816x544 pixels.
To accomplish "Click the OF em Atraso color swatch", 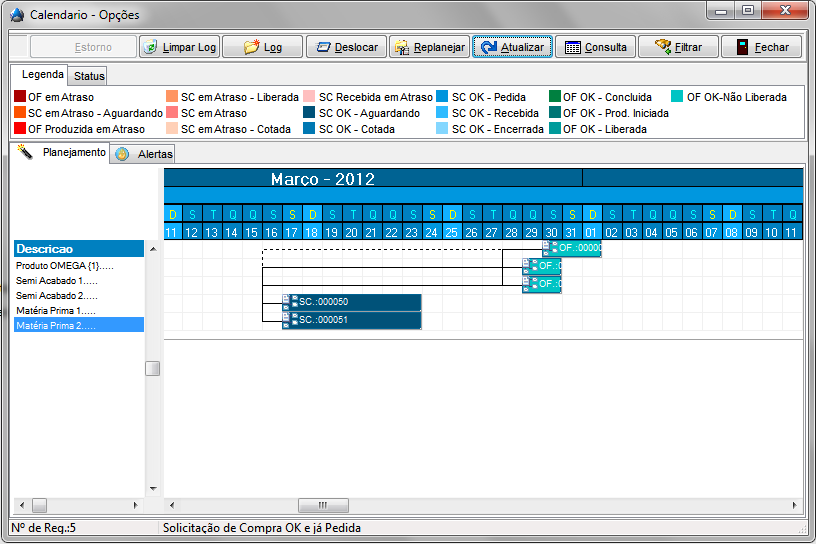I will 20,97.
